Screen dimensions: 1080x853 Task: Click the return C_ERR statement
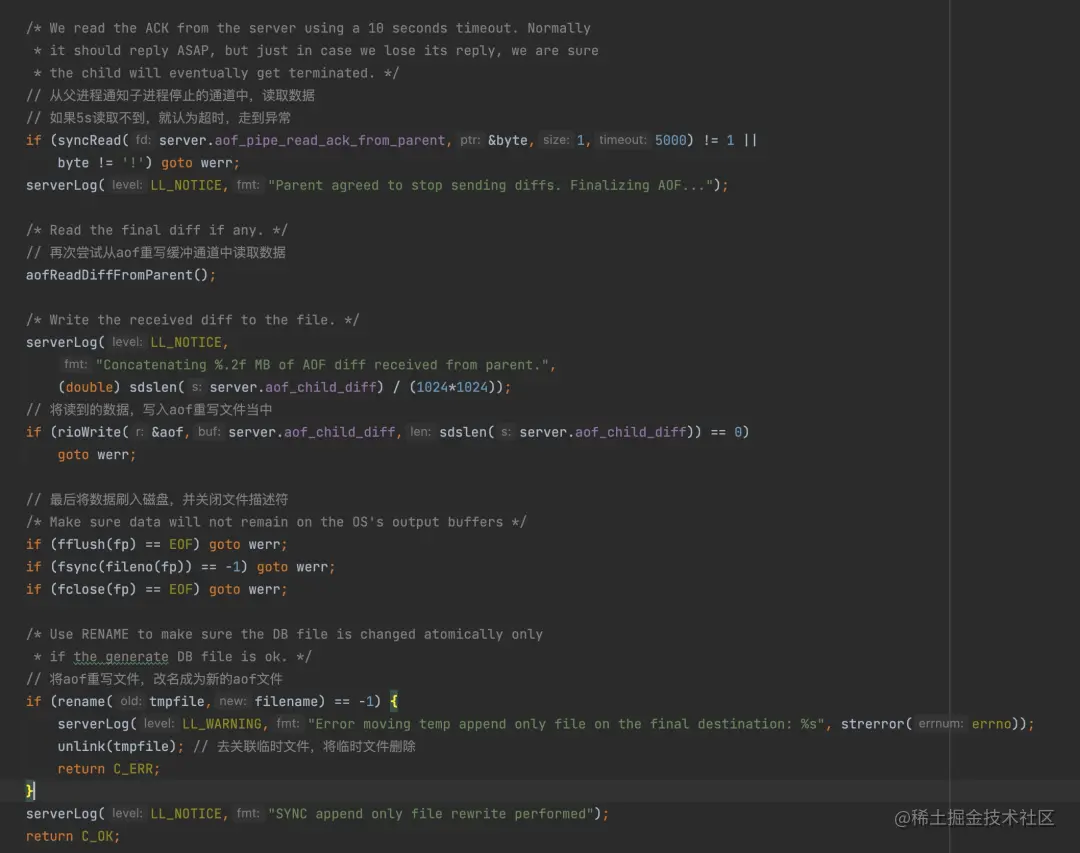point(108,769)
